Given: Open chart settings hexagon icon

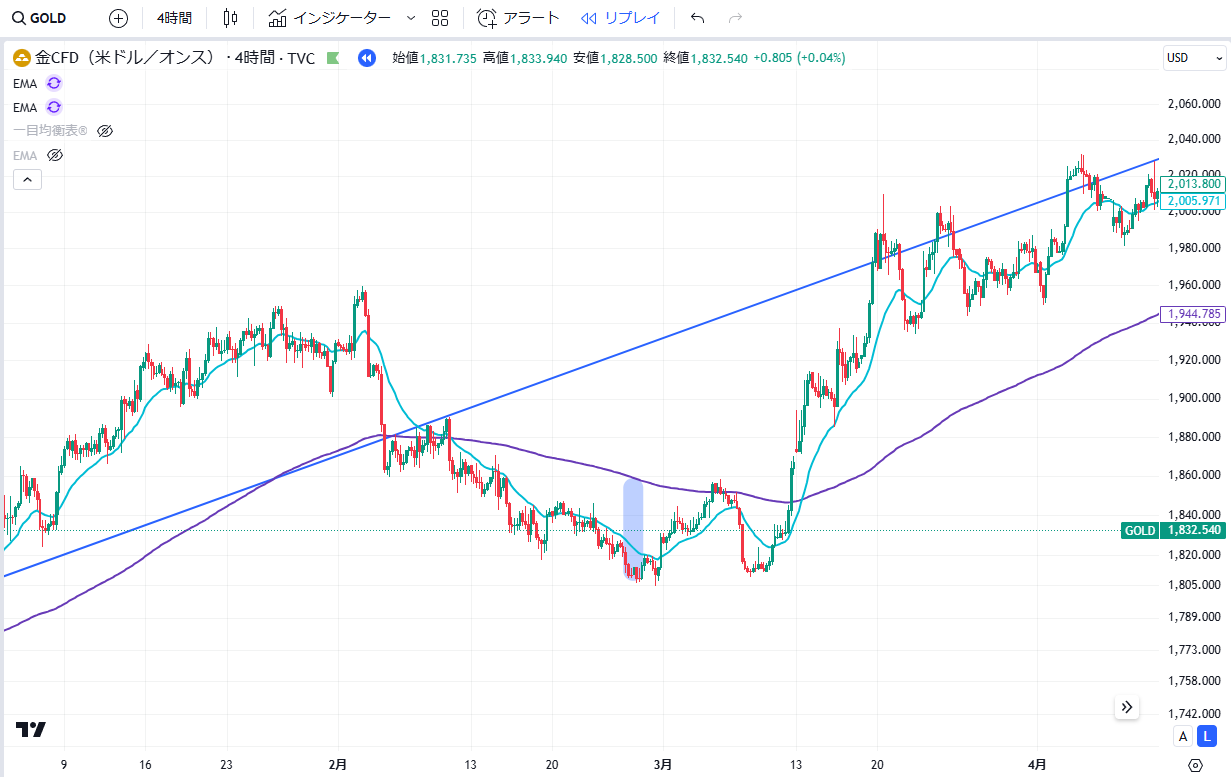Looking at the screenshot, I should [x=1195, y=766].
